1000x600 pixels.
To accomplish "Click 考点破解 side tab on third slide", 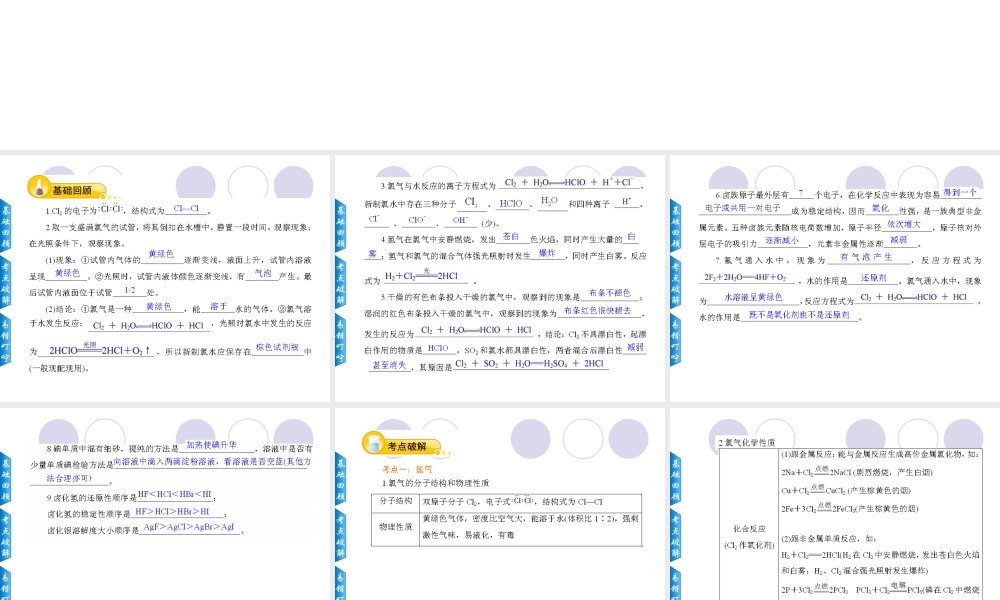I will tap(675, 283).
